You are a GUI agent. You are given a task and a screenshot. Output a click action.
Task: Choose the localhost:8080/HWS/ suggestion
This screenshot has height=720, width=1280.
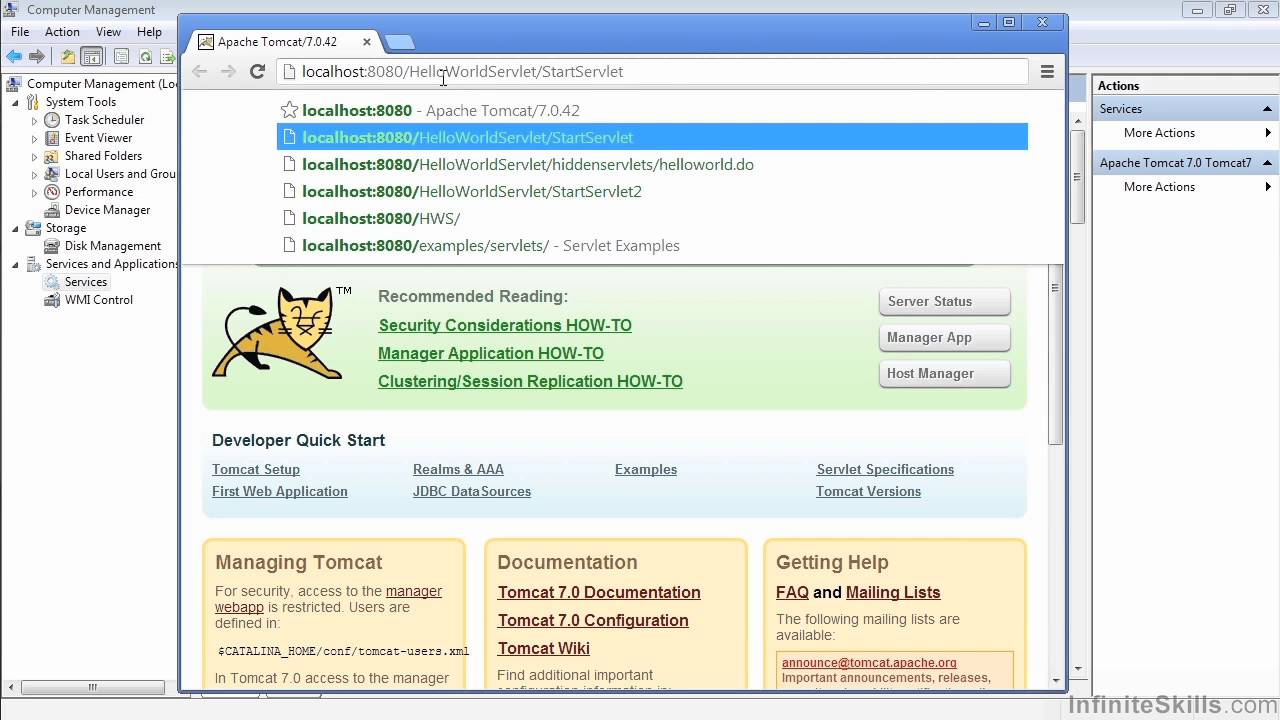click(x=652, y=218)
